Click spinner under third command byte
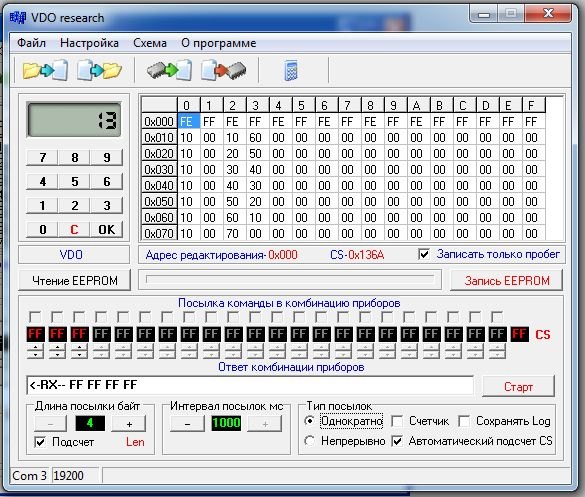 tap(79, 351)
